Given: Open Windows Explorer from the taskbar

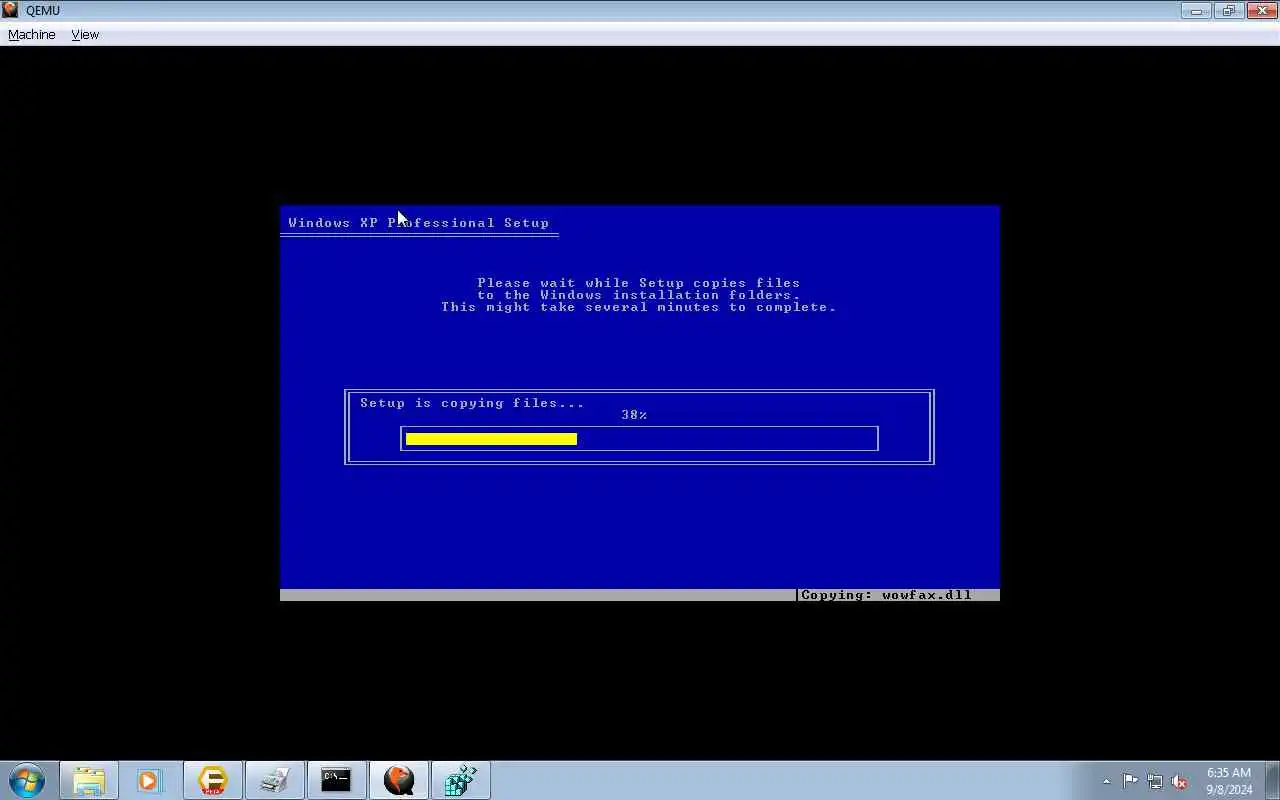Looking at the screenshot, I should pos(89,780).
